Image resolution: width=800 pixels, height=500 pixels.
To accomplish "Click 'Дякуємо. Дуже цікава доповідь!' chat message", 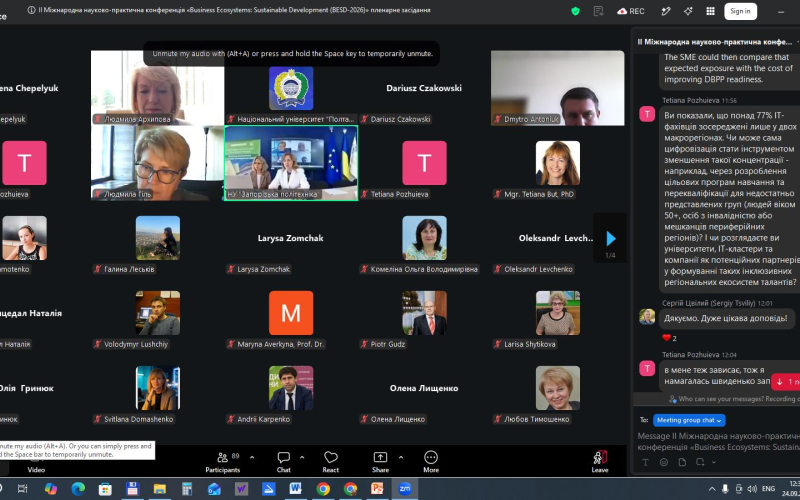I will click(x=726, y=318).
